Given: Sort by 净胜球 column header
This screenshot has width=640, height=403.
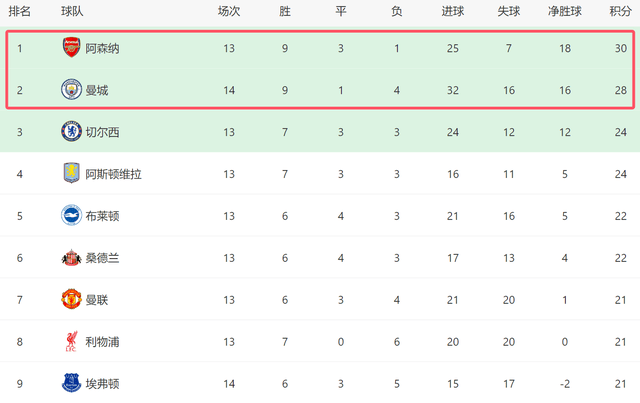Looking at the screenshot, I should point(565,12).
